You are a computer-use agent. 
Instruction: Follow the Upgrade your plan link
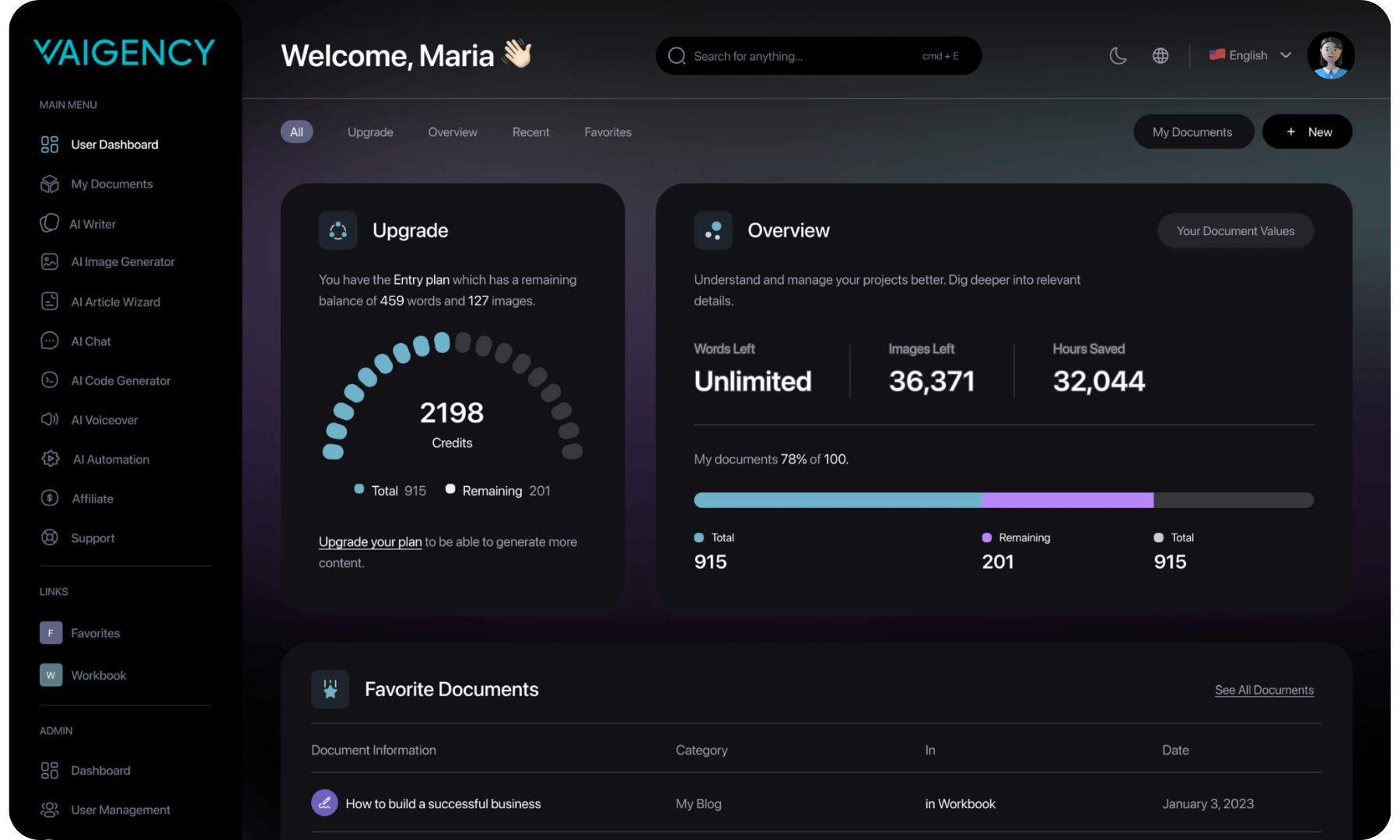pos(370,542)
